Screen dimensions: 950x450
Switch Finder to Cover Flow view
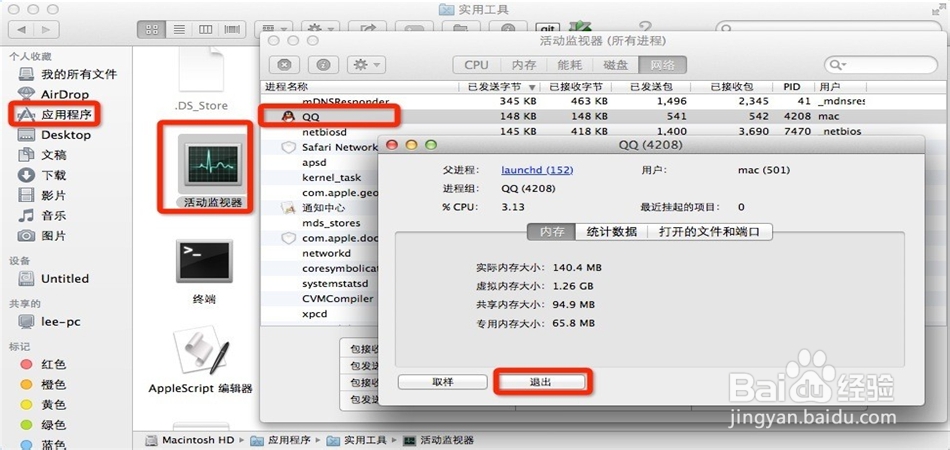click(233, 29)
